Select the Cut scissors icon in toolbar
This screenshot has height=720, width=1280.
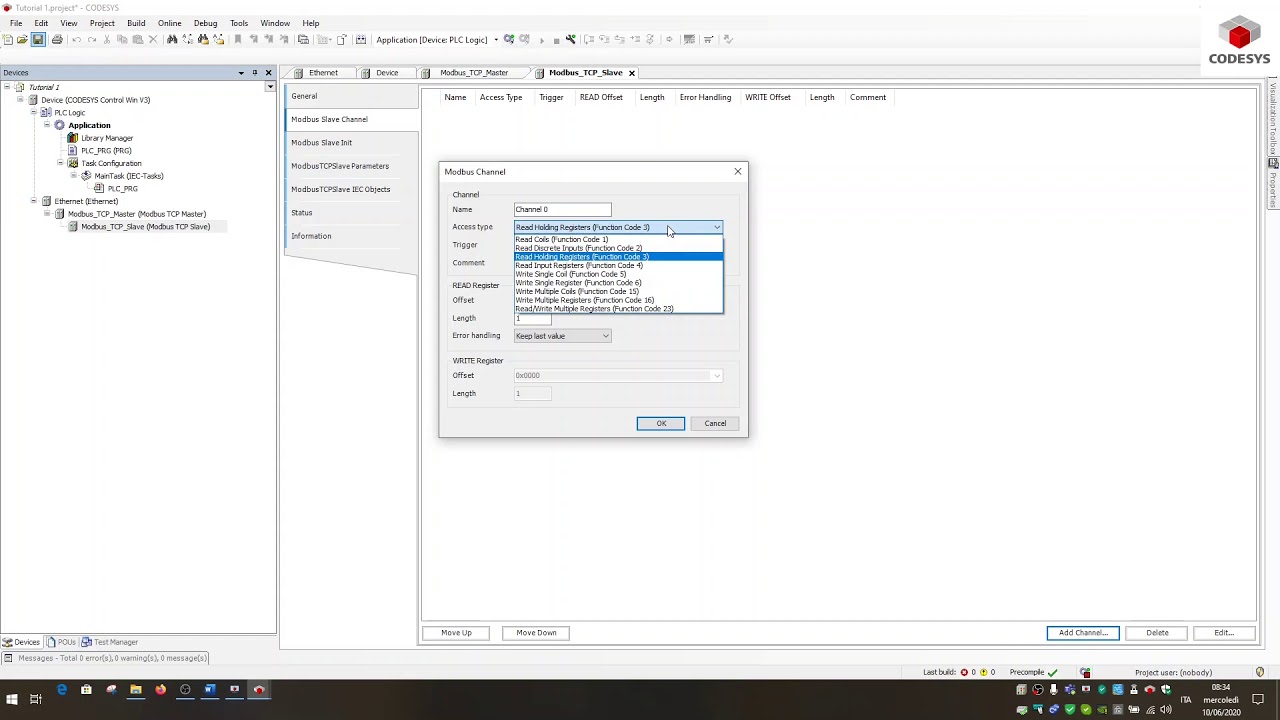[x=107, y=40]
